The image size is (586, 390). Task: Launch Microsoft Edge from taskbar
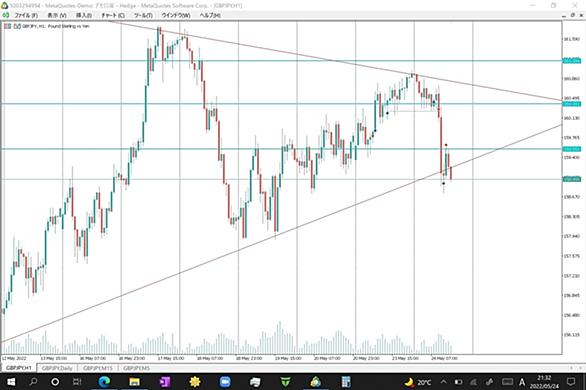pyautogui.click(x=105, y=382)
